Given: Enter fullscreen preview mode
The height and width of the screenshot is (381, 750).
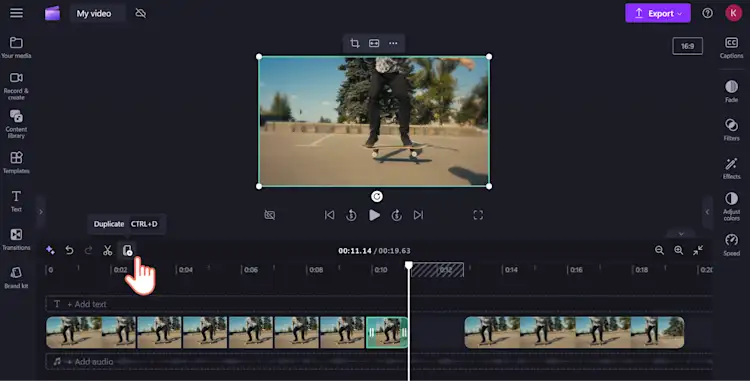Looking at the screenshot, I should tap(478, 215).
